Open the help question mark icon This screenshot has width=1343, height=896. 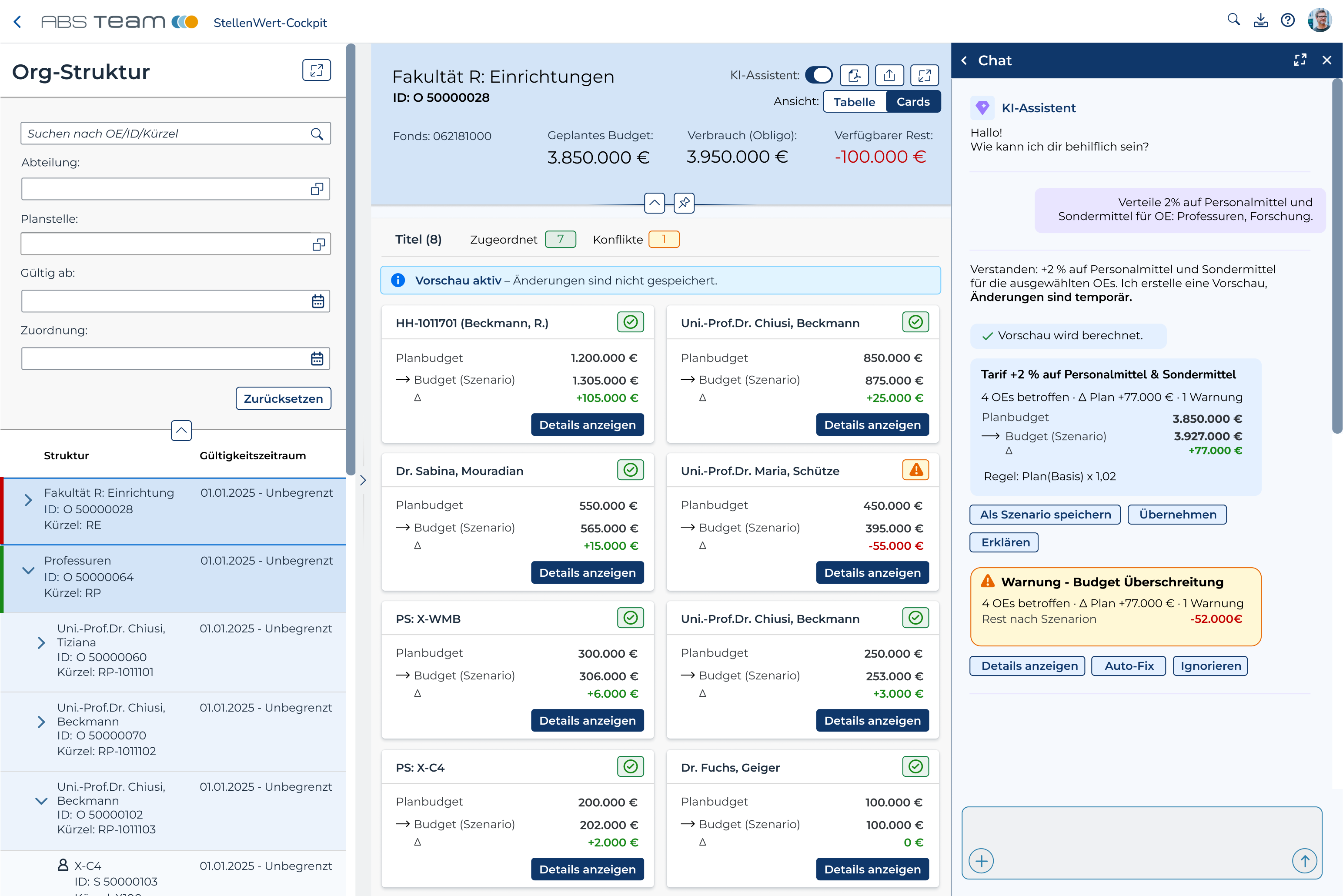[x=1288, y=20]
